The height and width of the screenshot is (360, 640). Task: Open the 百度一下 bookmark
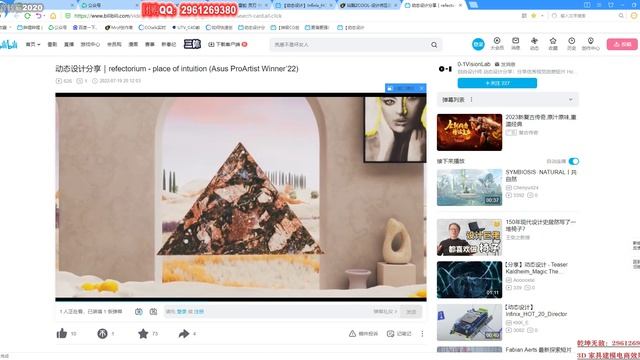tap(85, 27)
